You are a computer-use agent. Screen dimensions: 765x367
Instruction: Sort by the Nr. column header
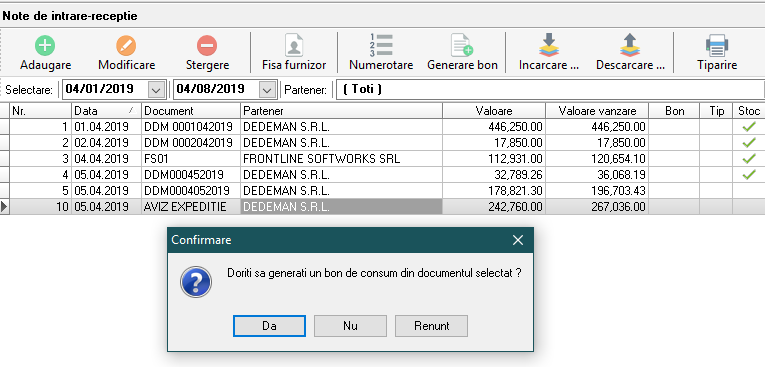point(41,111)
